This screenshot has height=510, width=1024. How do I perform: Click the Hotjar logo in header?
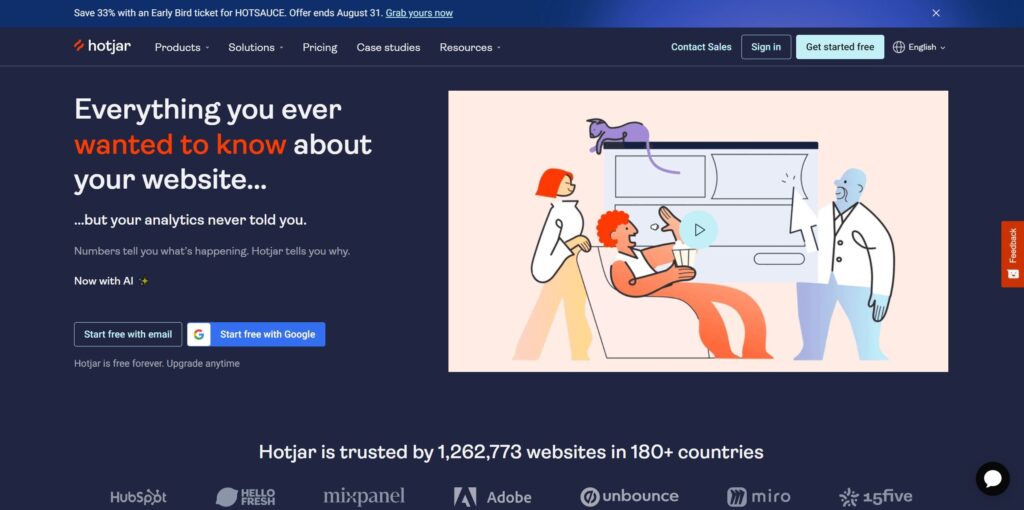click(102, 46)
